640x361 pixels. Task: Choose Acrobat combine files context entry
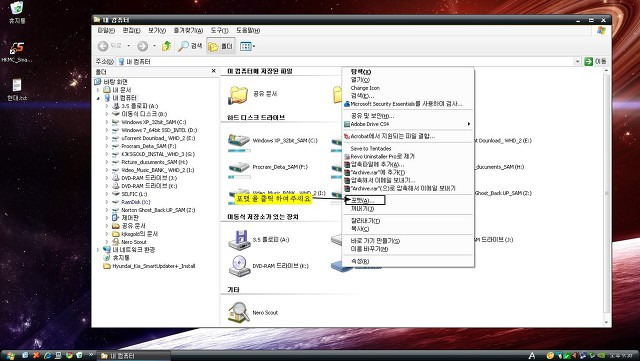pyautogui.click(x=408, y=136)
